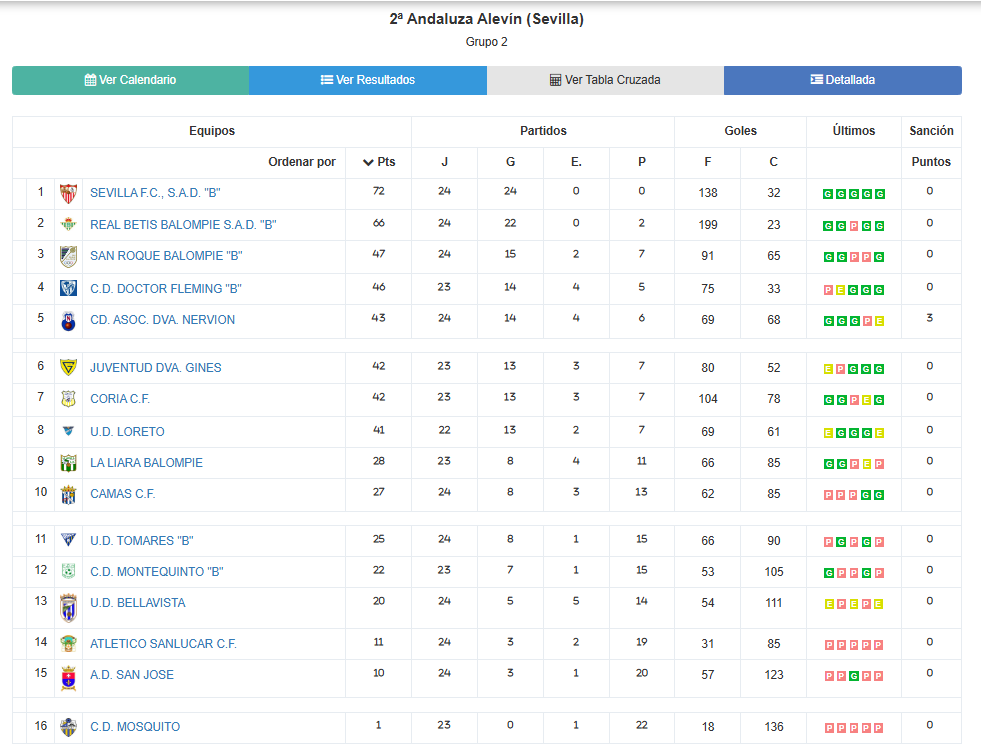
Task: Click the A.D. San Jose crest icon
Action: point(68,678)
